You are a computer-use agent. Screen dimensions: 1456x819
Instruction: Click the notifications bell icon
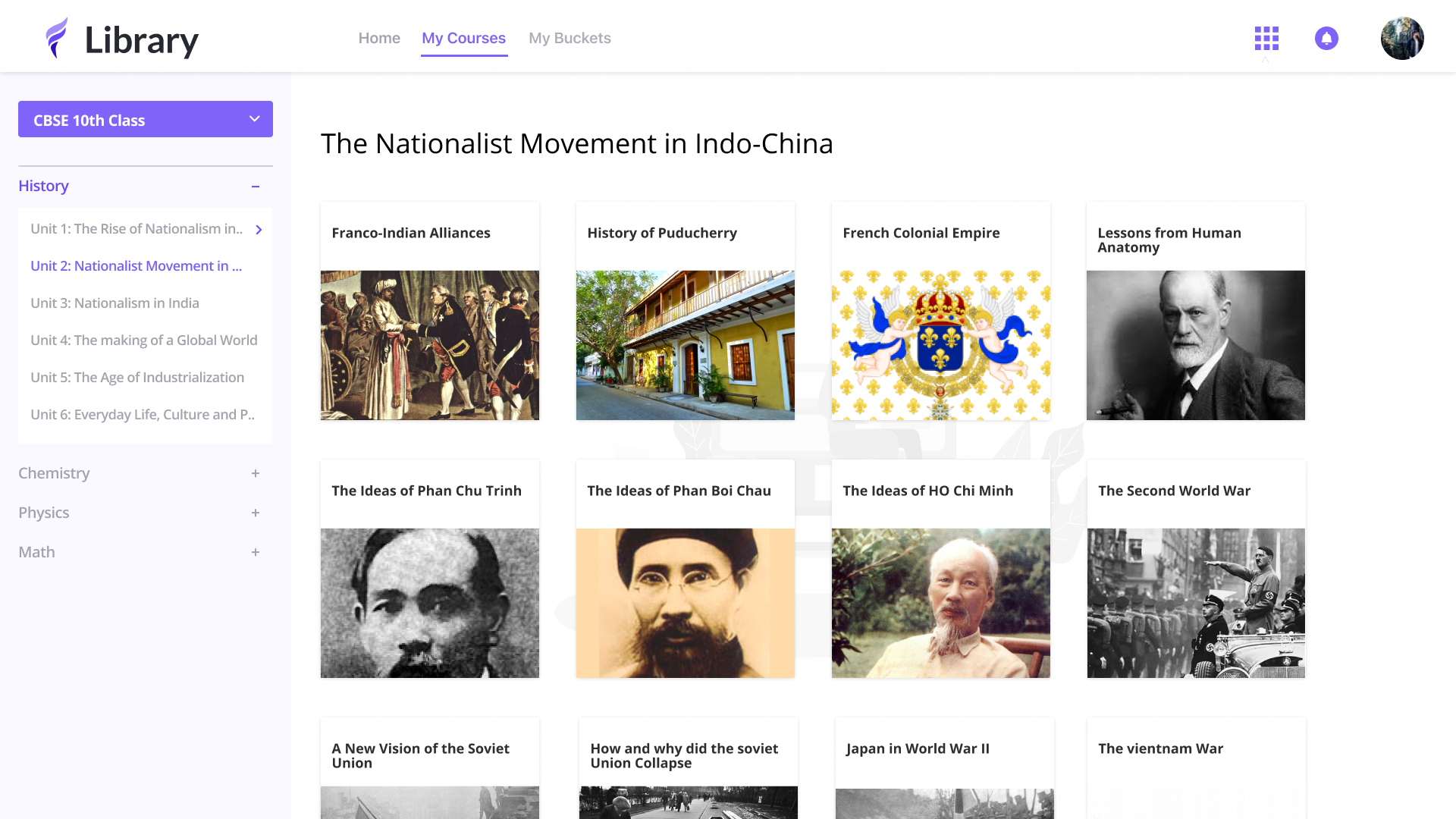pyautogui.click(x=1326, y=38)
